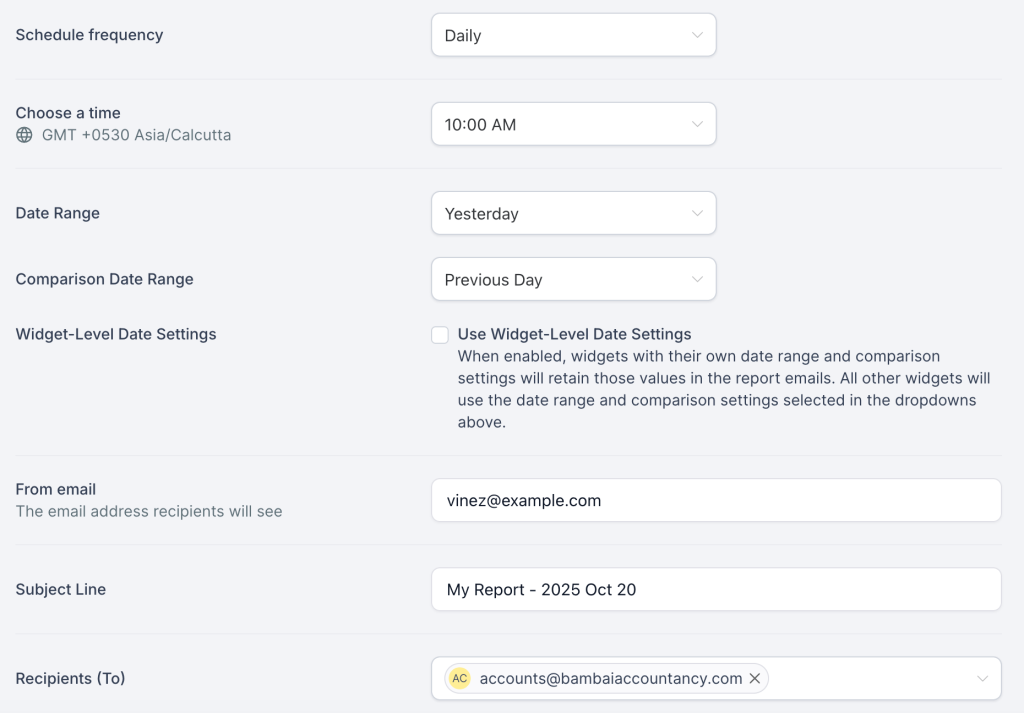The height and width of the screenshot is (713, 1024).
Task: Open the Comparison Date Range dropdown
Action: pyautogui.click(x=573, y=279)
